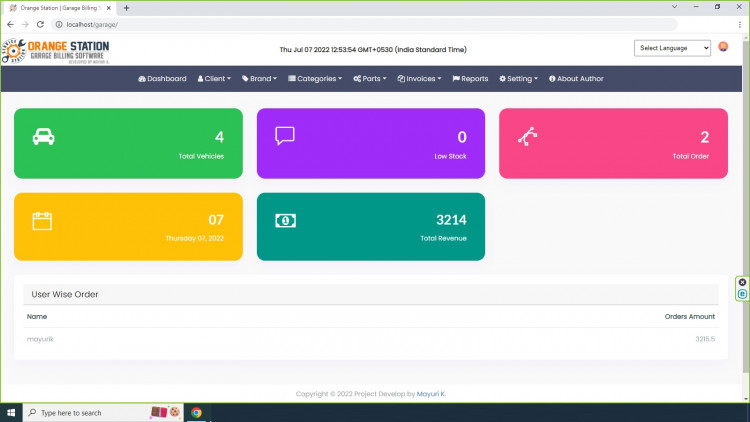Open the Select Language dropdown
This screenshot has height=422, width=750.
672,48
